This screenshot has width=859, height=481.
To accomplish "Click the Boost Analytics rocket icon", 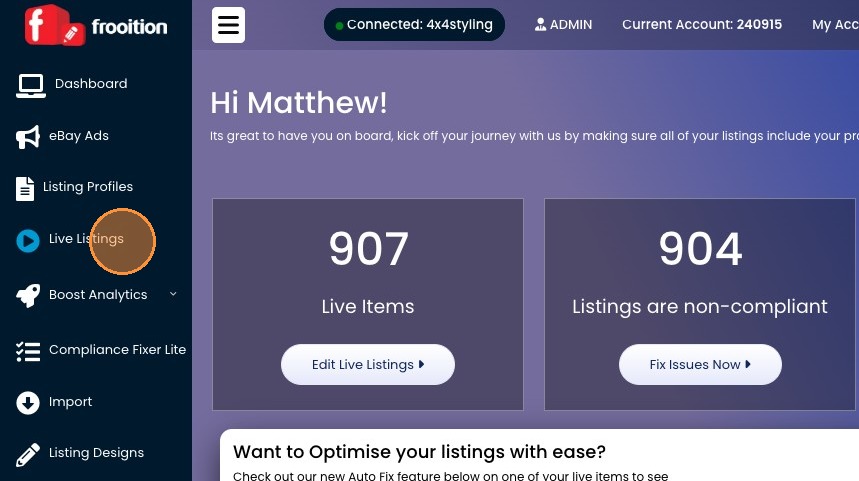I will coord(28,295).
